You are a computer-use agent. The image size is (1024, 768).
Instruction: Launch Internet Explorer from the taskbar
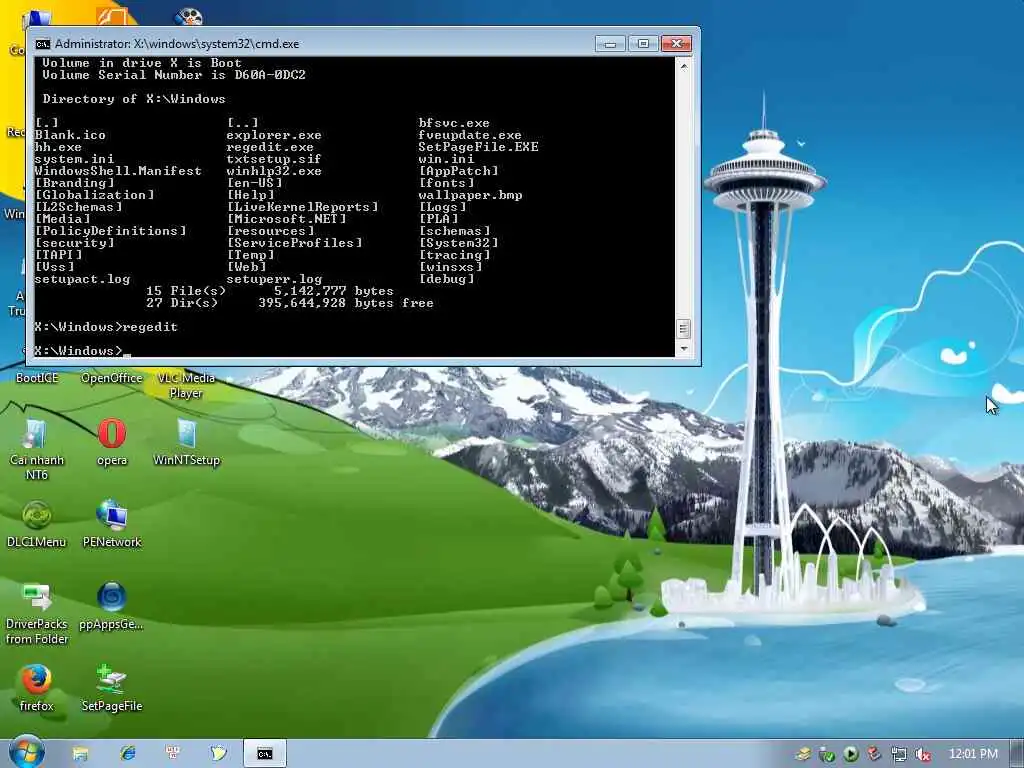[x=127, y=754]
